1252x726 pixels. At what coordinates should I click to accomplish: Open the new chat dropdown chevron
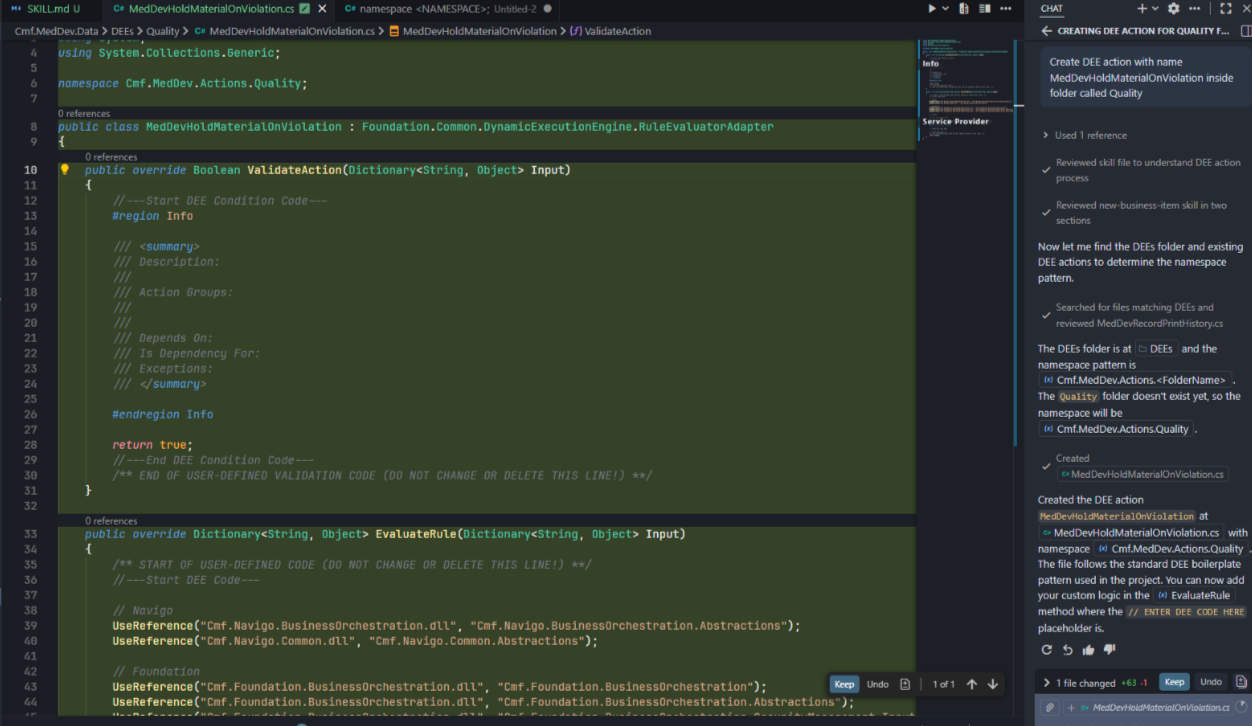pos(1155,8)
